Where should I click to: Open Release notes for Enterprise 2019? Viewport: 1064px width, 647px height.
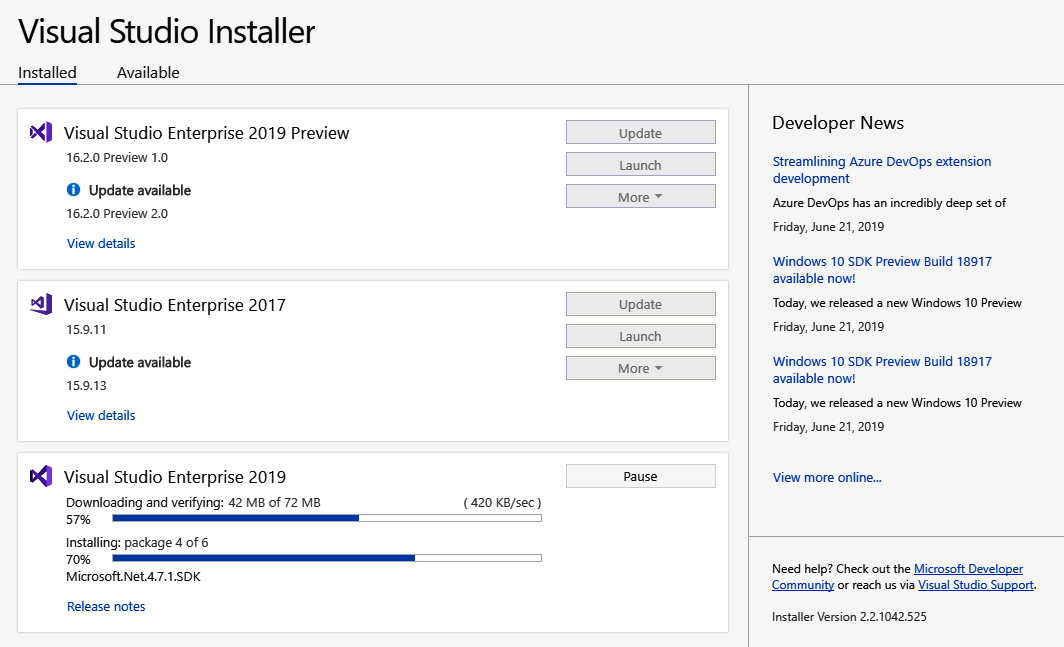(x=106, y=607)
